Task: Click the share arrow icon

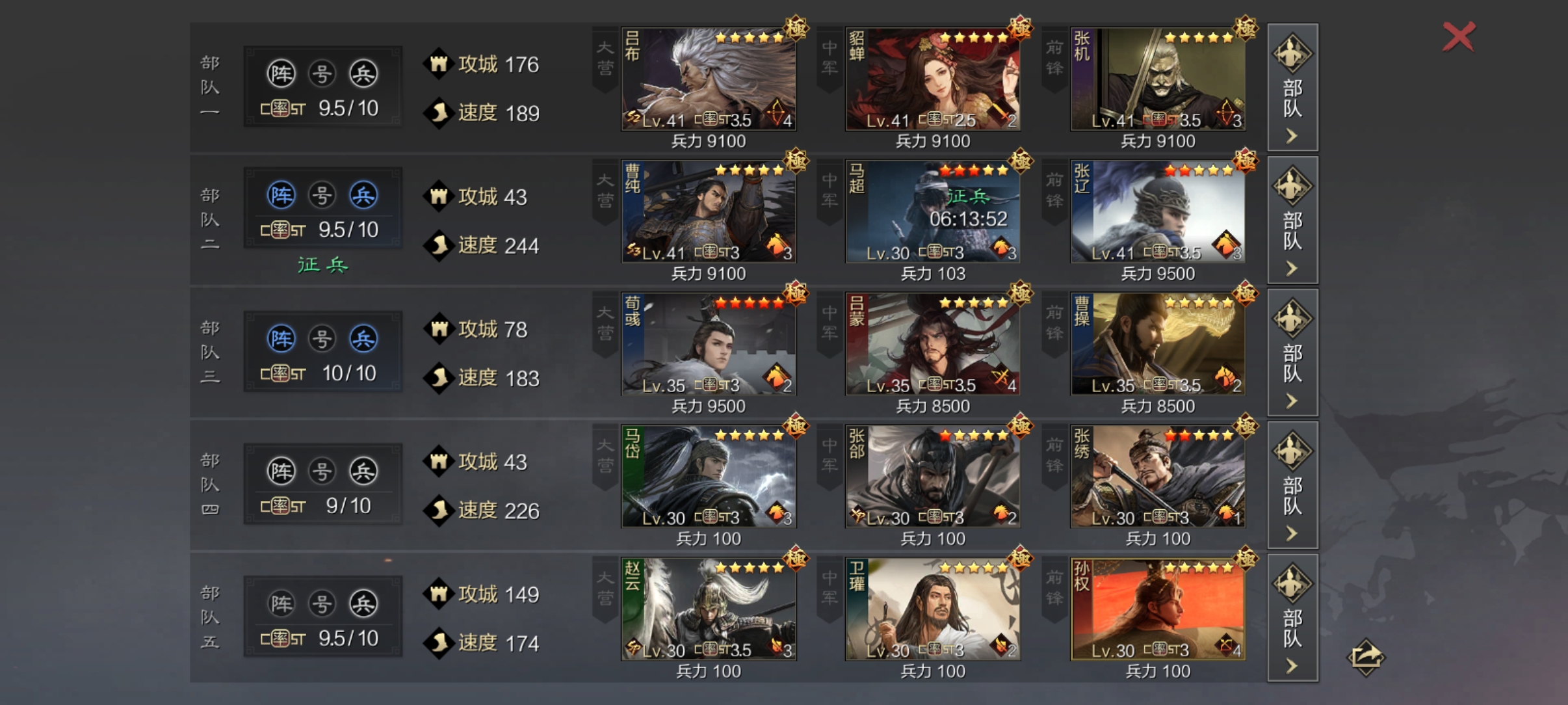Action: click(x=1365, y=656)
